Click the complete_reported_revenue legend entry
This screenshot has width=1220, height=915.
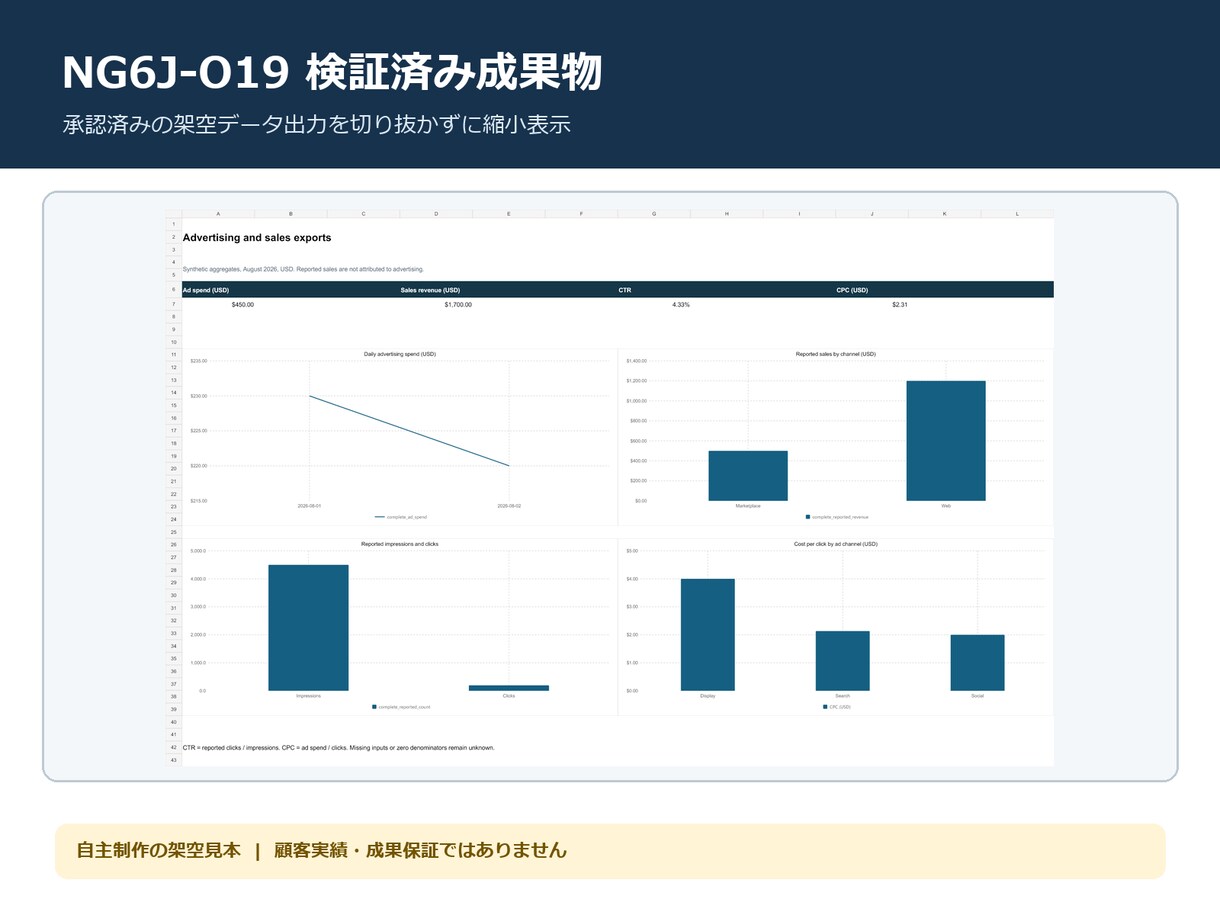click(x=837, y=517)
